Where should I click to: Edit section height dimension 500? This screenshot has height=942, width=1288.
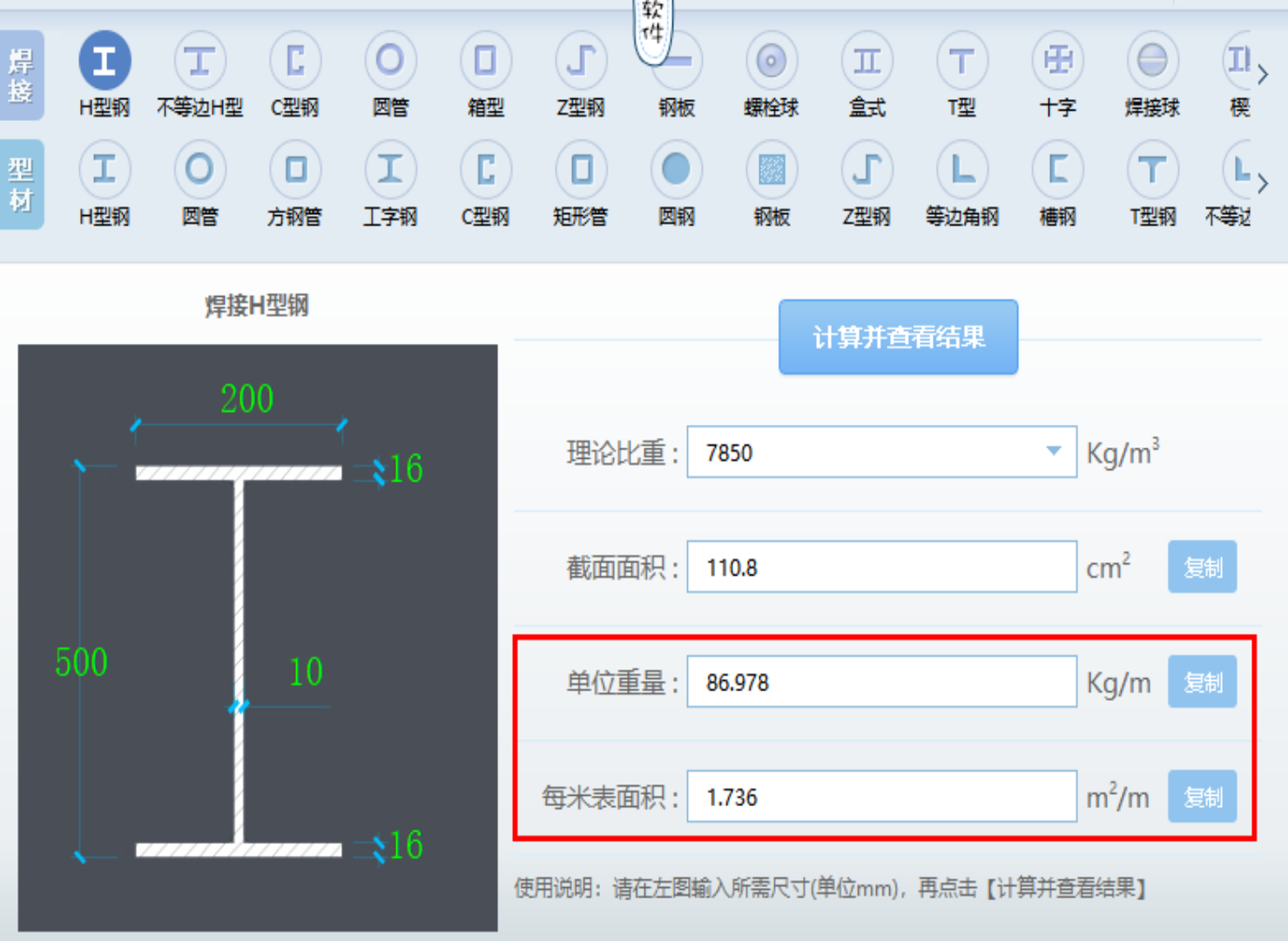click(81, 663)
